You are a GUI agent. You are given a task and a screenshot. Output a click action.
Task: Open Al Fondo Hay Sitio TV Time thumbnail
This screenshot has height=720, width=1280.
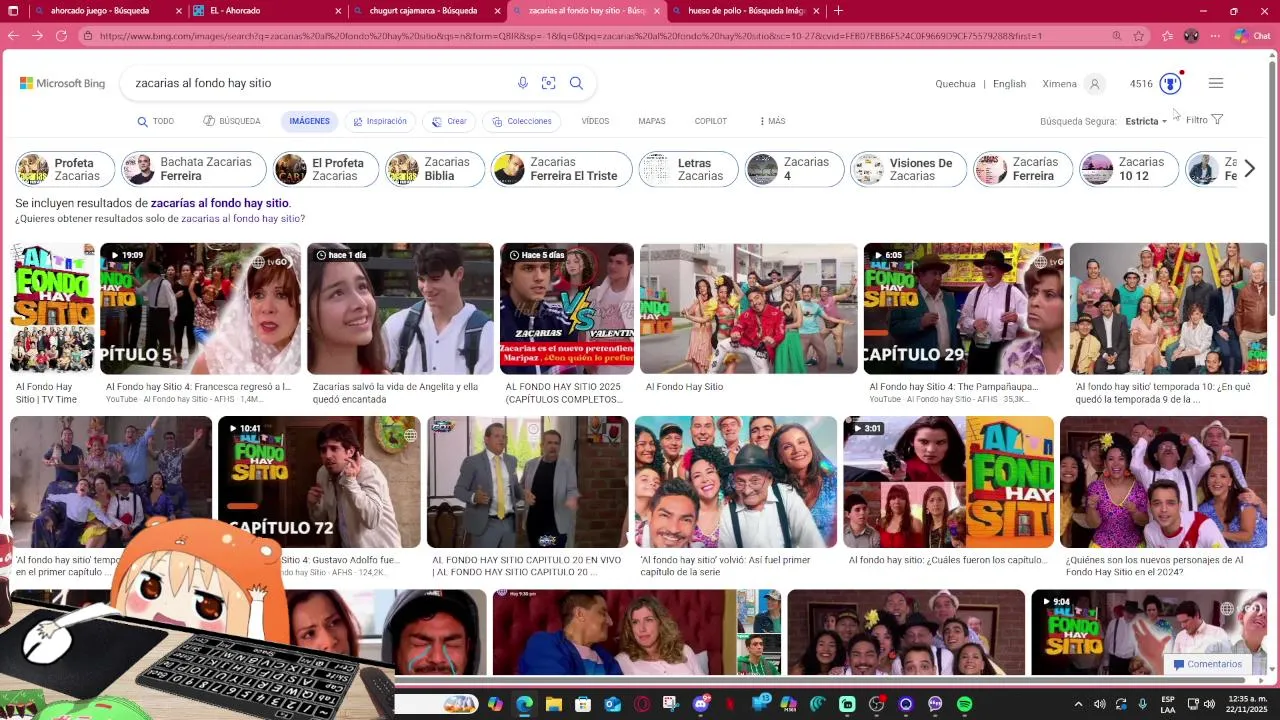coord(52,308)
